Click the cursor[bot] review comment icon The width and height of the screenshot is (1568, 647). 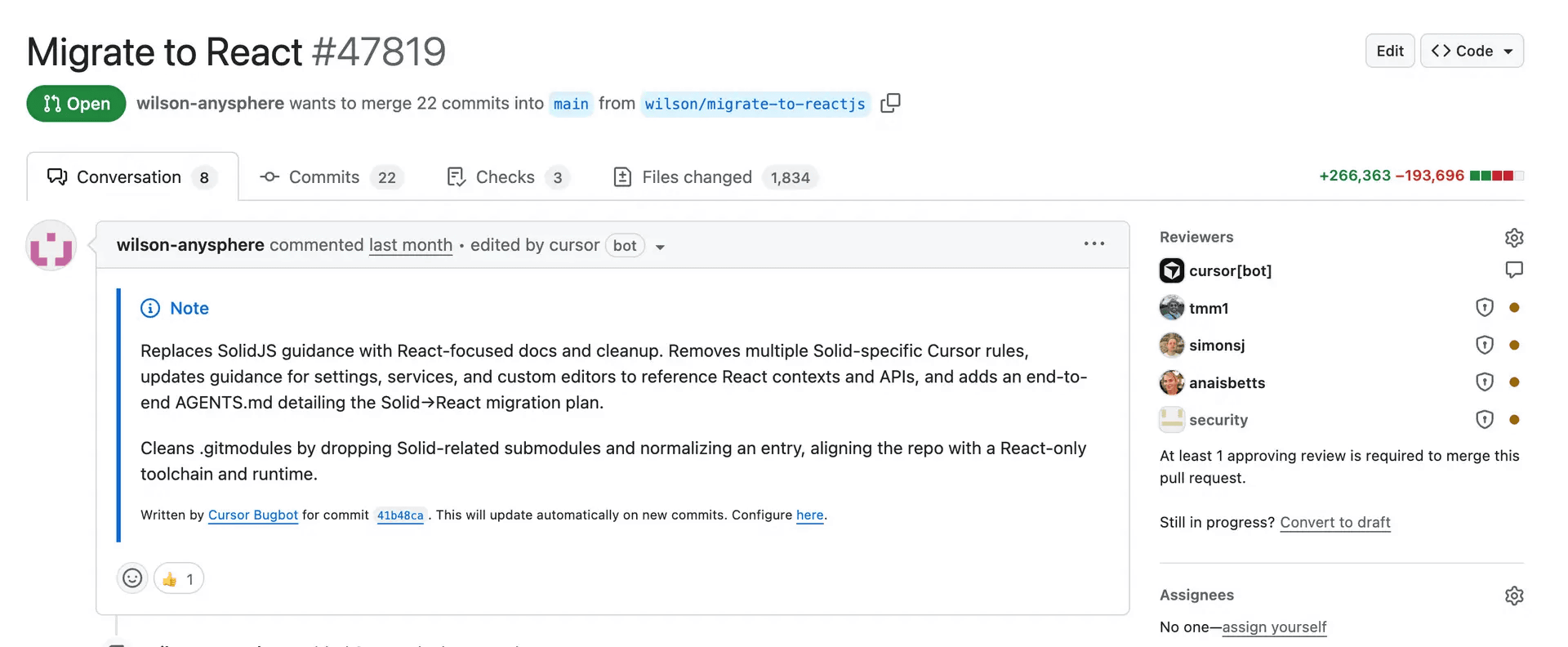point(1513,270)
